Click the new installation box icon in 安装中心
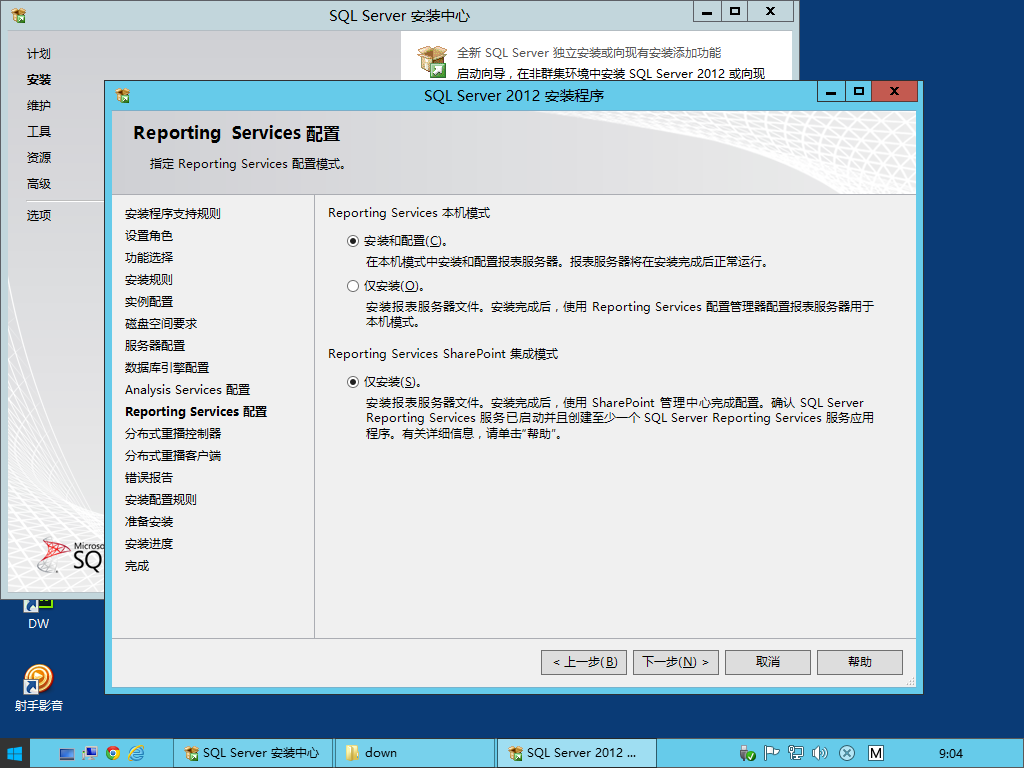The image size is (1024, 768). [432, 61]
